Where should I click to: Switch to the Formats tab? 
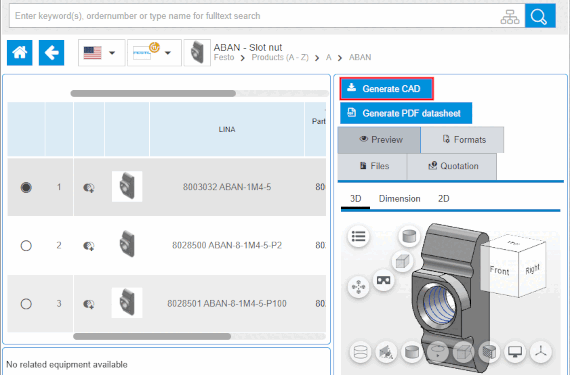point(462,140)
